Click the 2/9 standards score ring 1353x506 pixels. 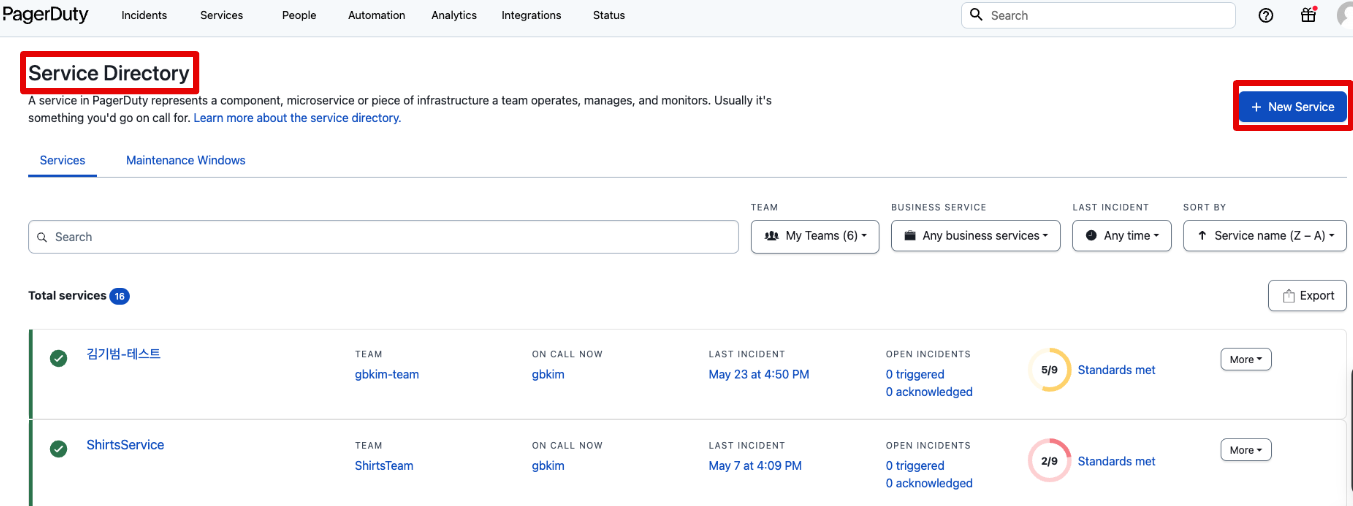(1049, 461)
